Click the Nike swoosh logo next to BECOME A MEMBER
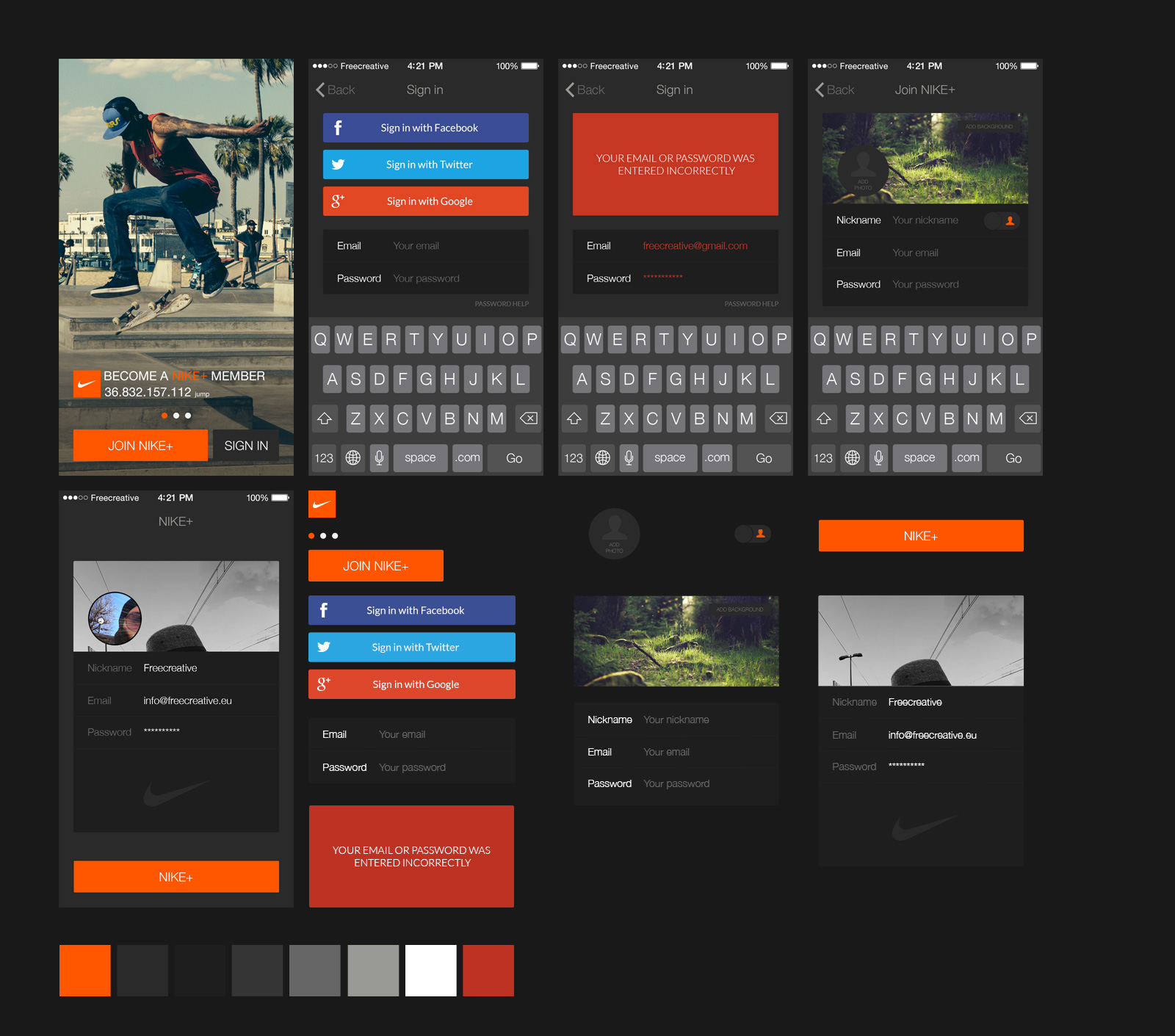This screenshot has width=1175, height=1036. pyautogui.click(x=86, y=383)
